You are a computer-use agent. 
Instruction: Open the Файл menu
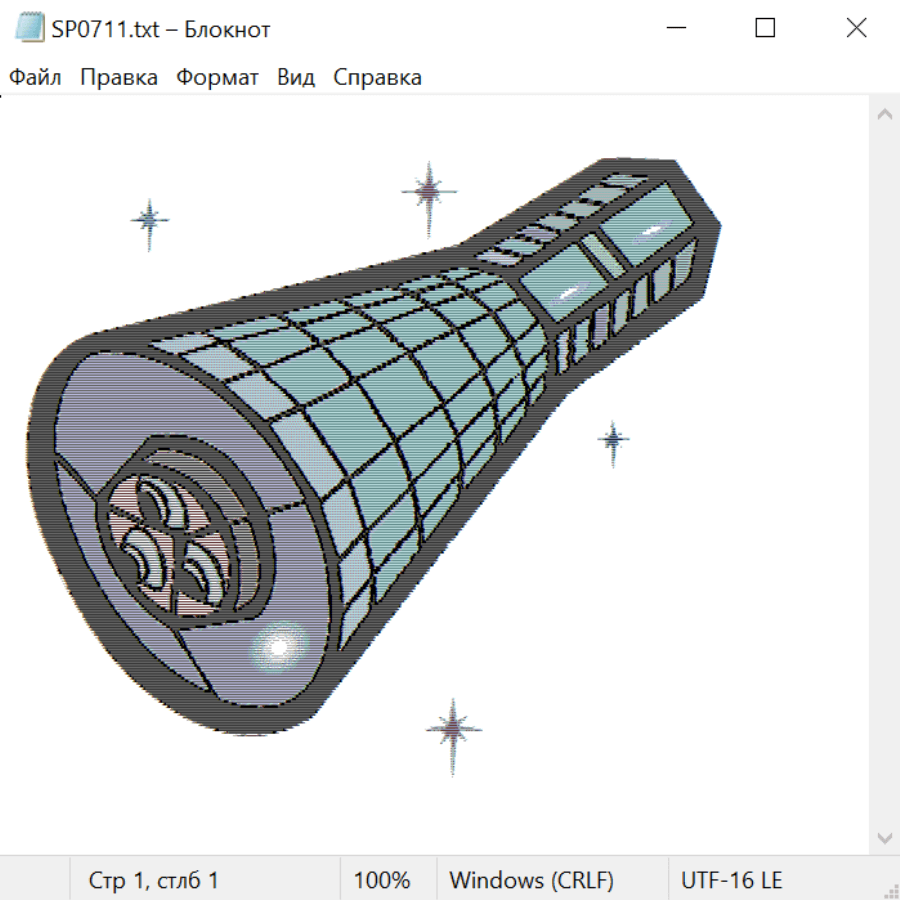[x=35, y=78]
